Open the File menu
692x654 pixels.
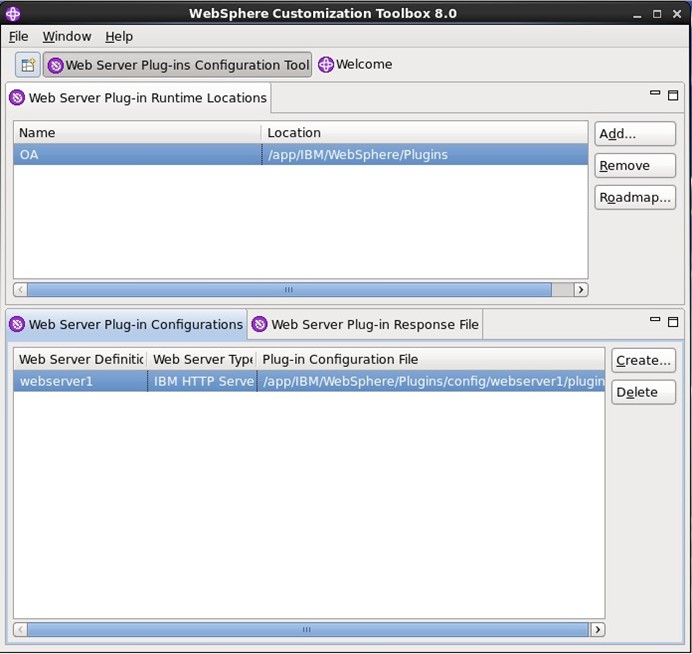(18, 36)
